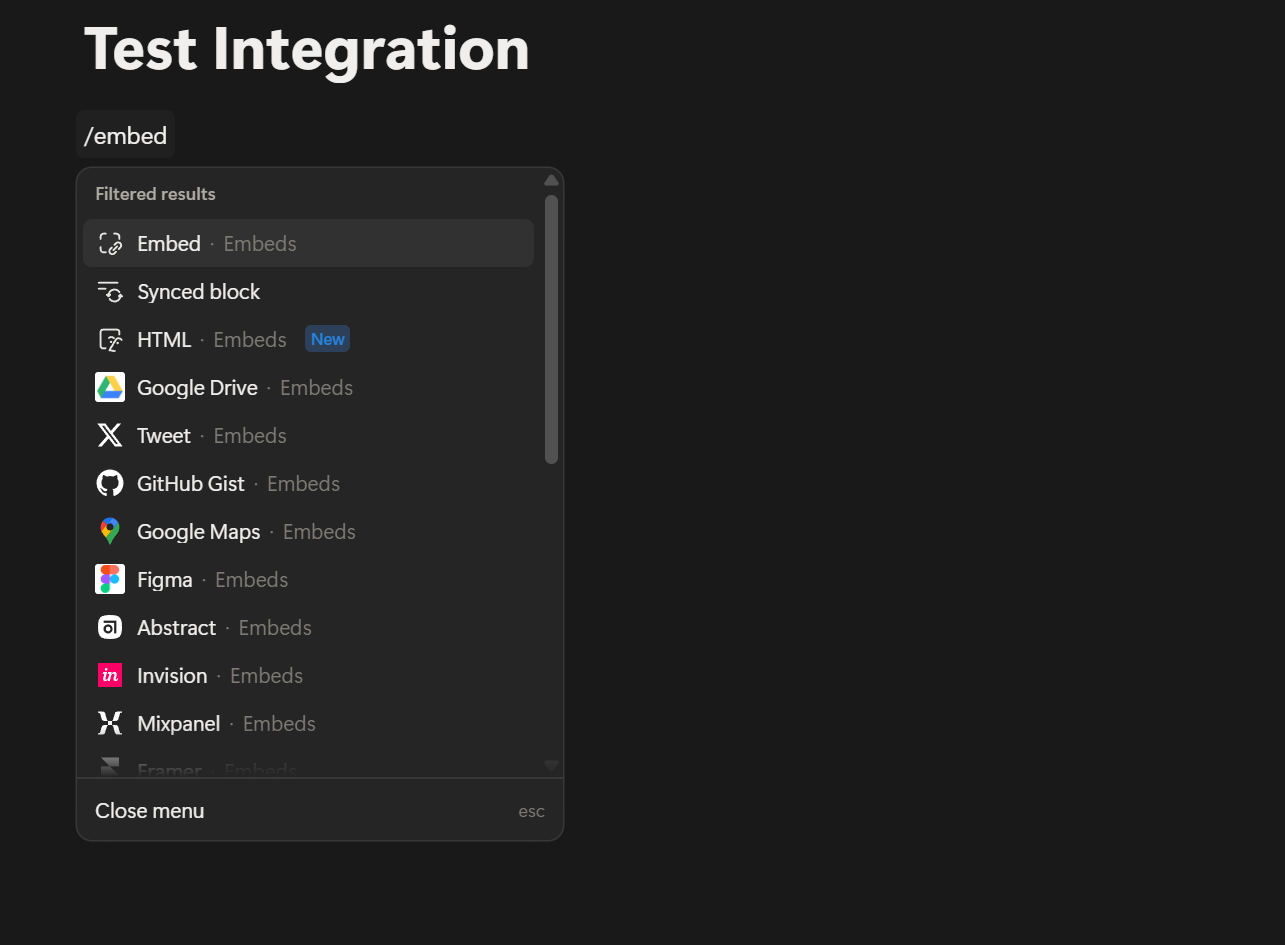Select Abstract embed entry
This screenshot has width=1285, height=945.
pyautogui.click(x=309, y=628)
